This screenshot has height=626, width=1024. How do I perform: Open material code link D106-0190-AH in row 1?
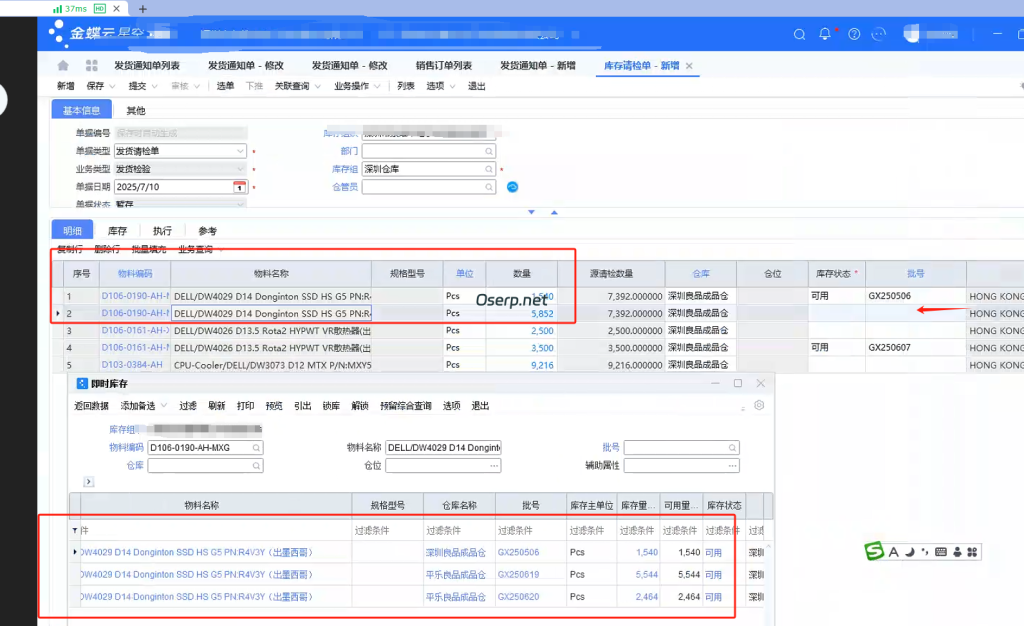134,295
